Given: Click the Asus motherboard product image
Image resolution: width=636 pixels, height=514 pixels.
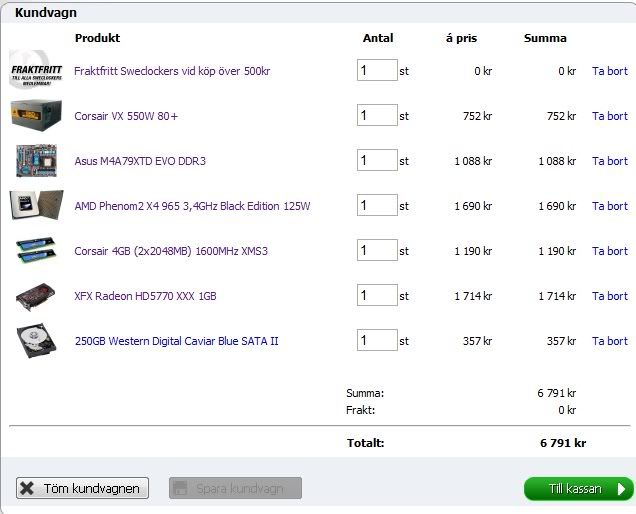Looking at the screenshot, I should click(36, 161).
